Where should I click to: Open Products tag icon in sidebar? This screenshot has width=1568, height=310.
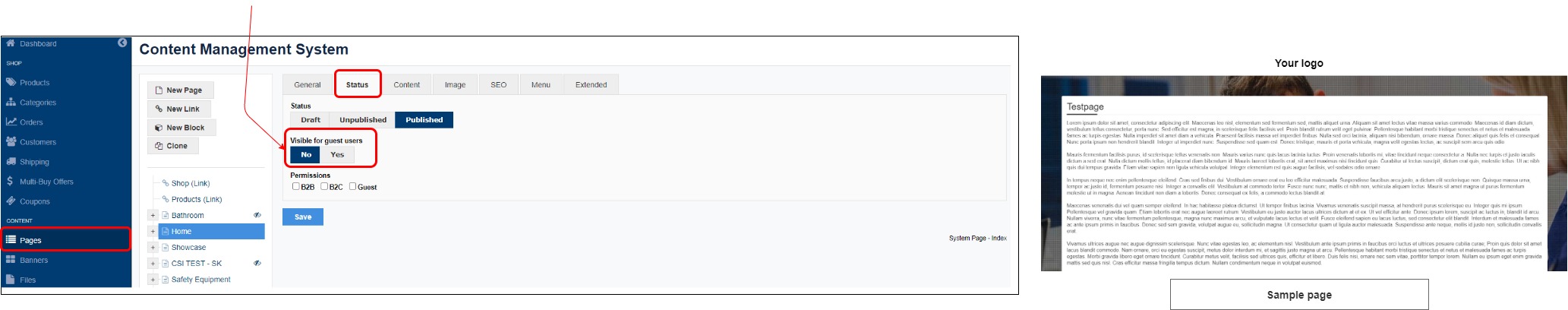click(11, 82)
